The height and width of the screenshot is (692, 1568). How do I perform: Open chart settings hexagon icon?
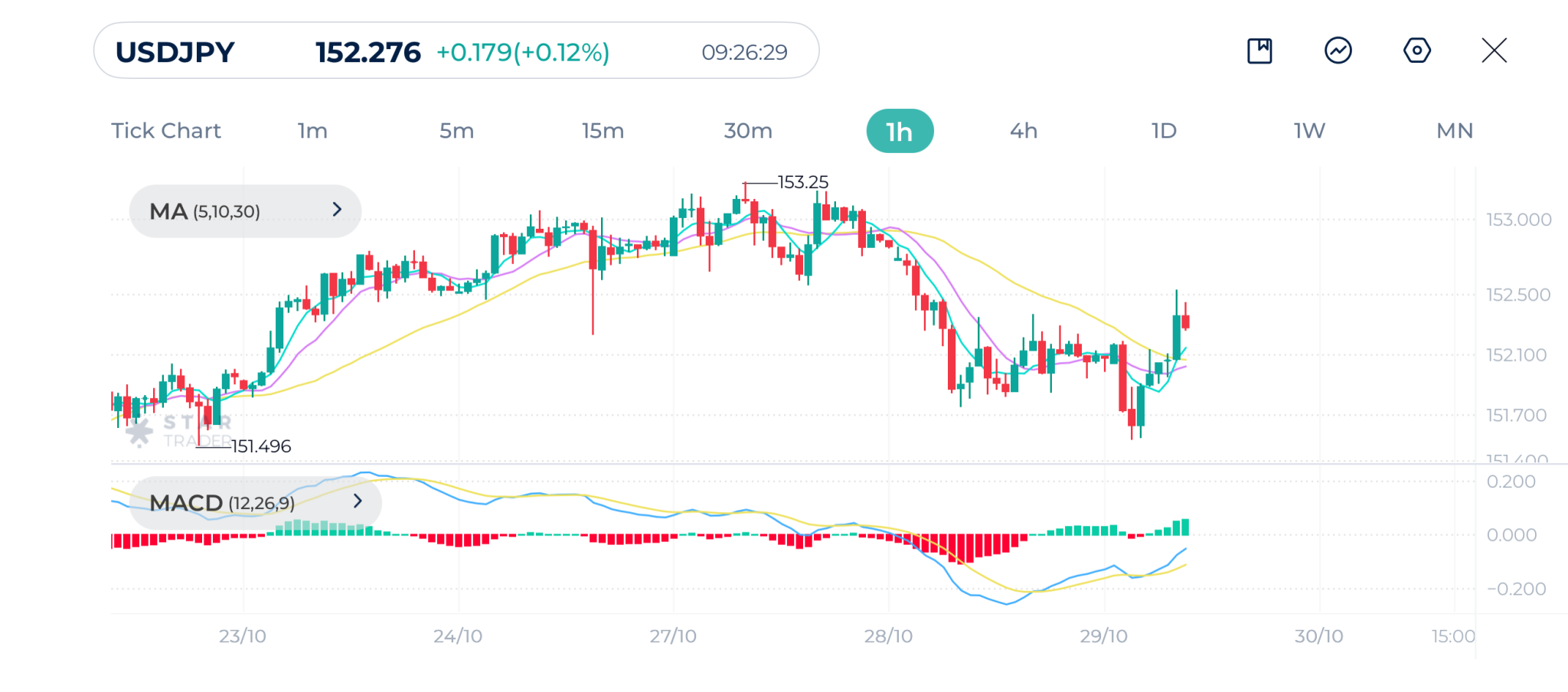(x=1416, y=51)
